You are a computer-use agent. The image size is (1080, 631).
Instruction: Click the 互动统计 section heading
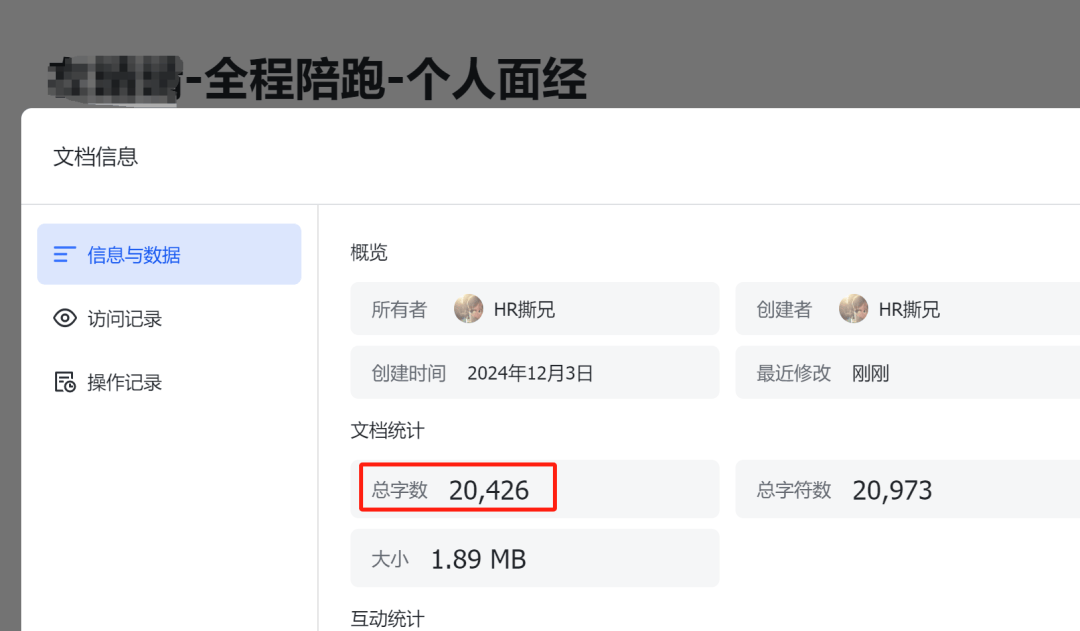(x=388, y=619)
